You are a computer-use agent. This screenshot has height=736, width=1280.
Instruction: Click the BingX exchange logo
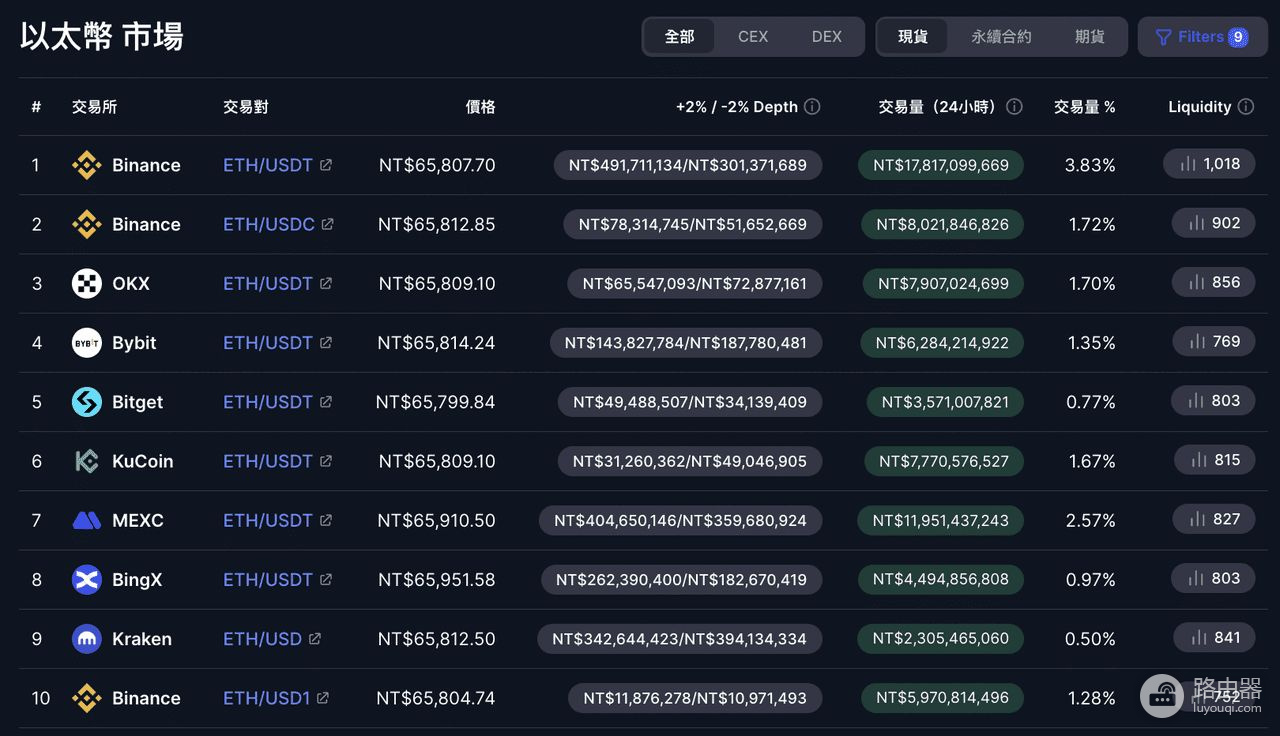[x=87, y=579]
